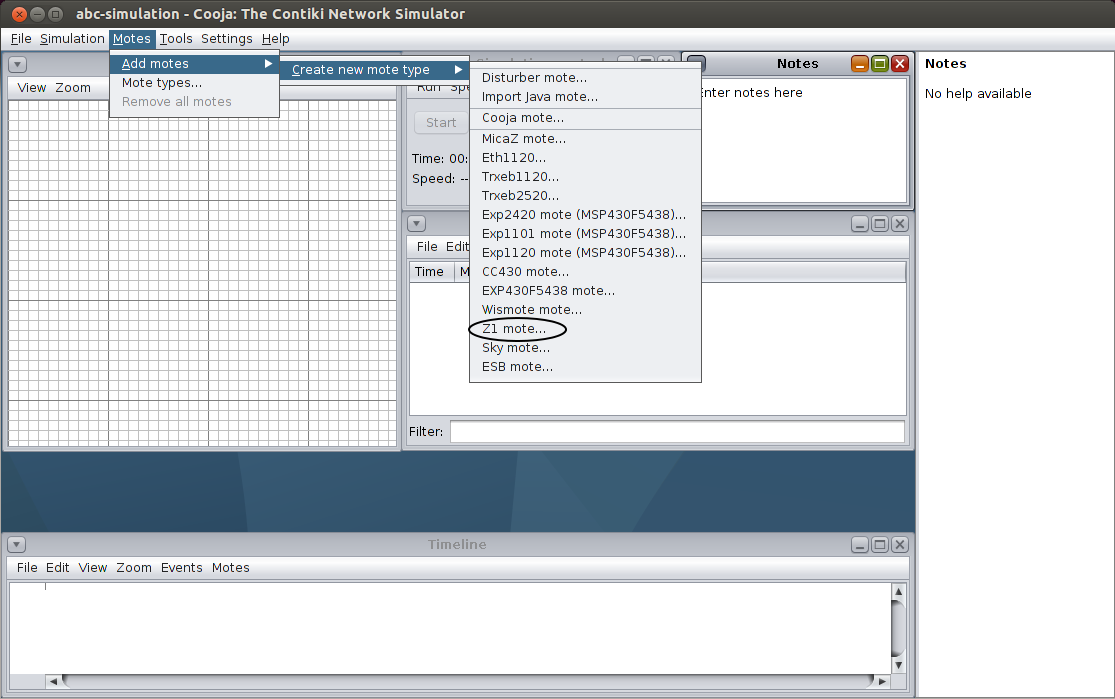This screenshot has height=699, width=1115.
Task: Choose Wismote mote... option
Action: (x=585, y=309)
